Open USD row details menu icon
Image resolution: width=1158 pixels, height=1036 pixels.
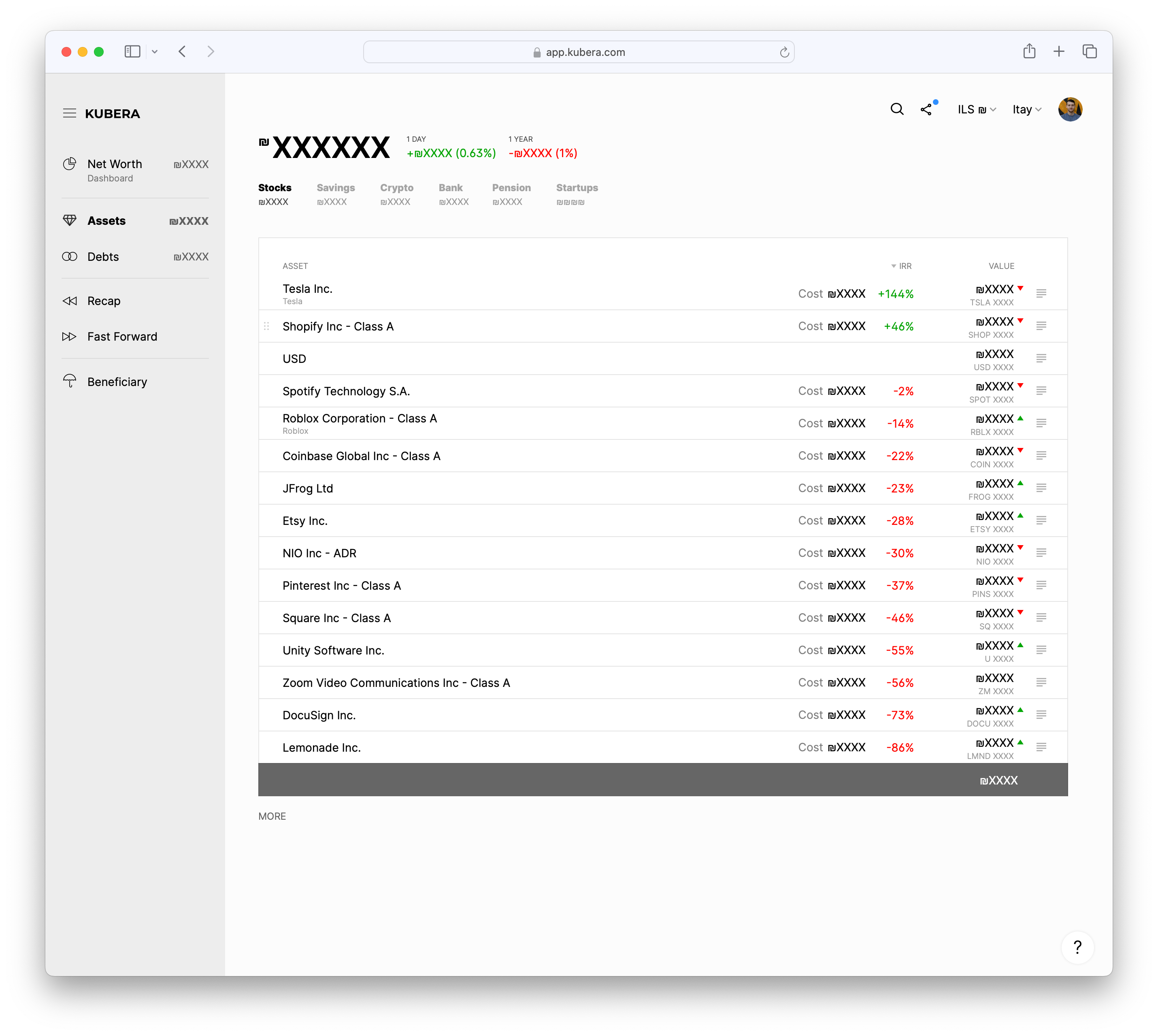click(x=1041, y=358)
